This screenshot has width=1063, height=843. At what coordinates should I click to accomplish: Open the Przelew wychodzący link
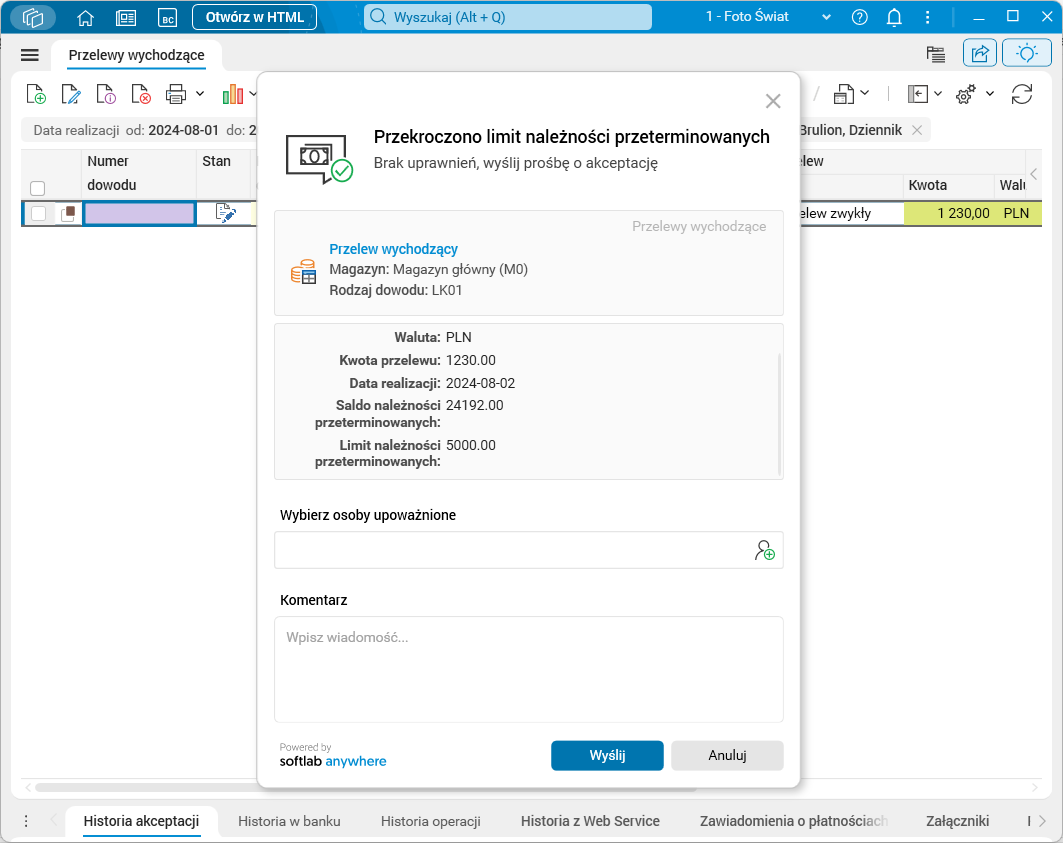393,249
